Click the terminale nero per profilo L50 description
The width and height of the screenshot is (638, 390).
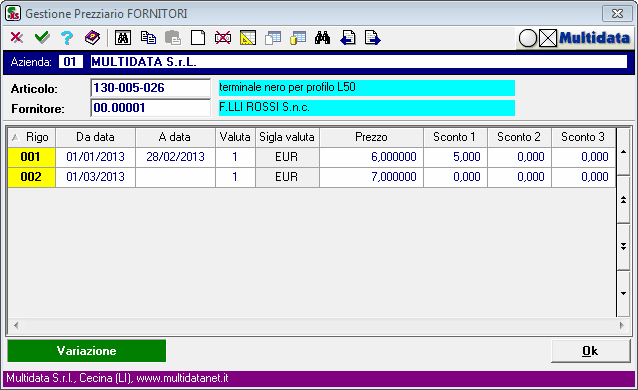(x=367, y=88)
